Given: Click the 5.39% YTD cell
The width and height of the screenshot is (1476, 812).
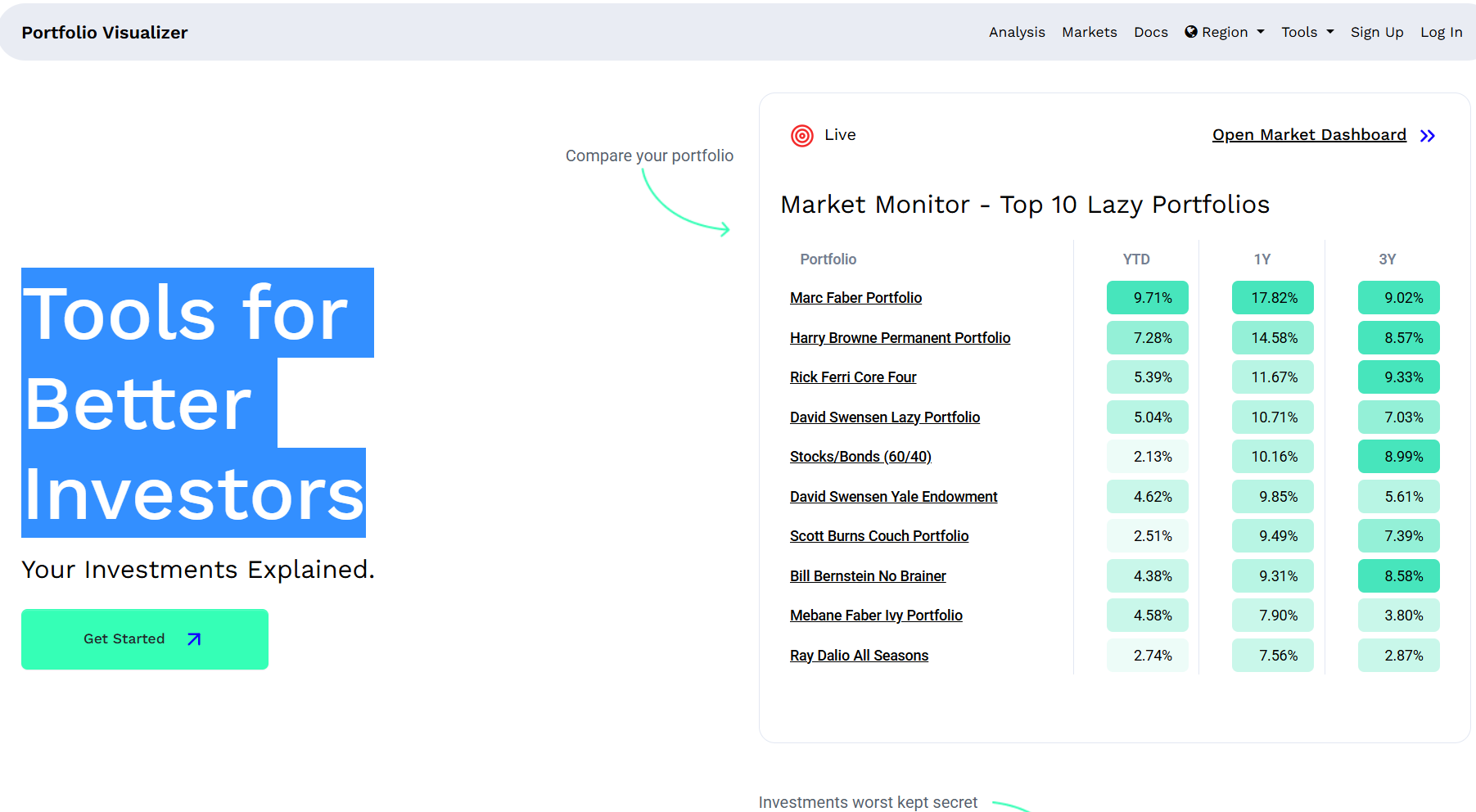Looking at the screenshot, I should (x=1148, y=377).
